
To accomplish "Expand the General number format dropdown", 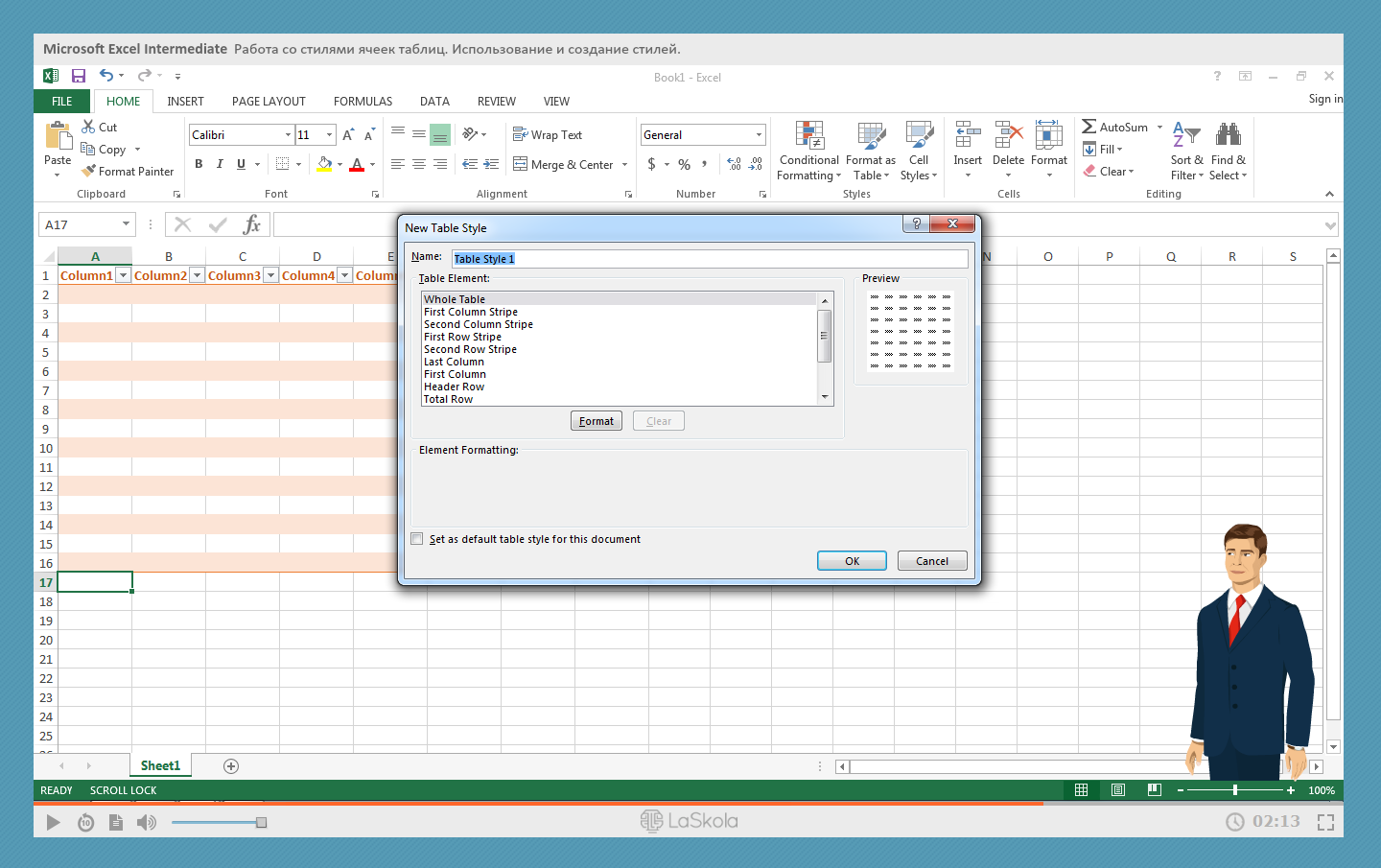I will (759, 135).
